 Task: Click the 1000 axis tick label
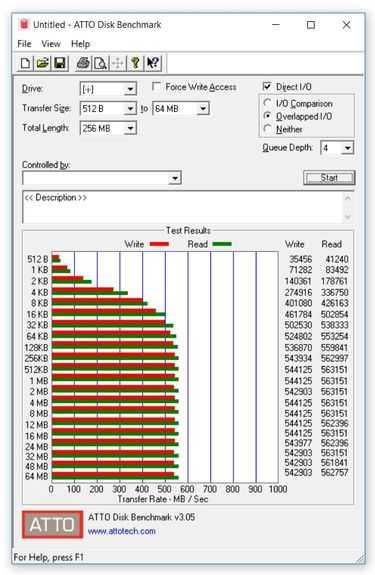(278, 489)
